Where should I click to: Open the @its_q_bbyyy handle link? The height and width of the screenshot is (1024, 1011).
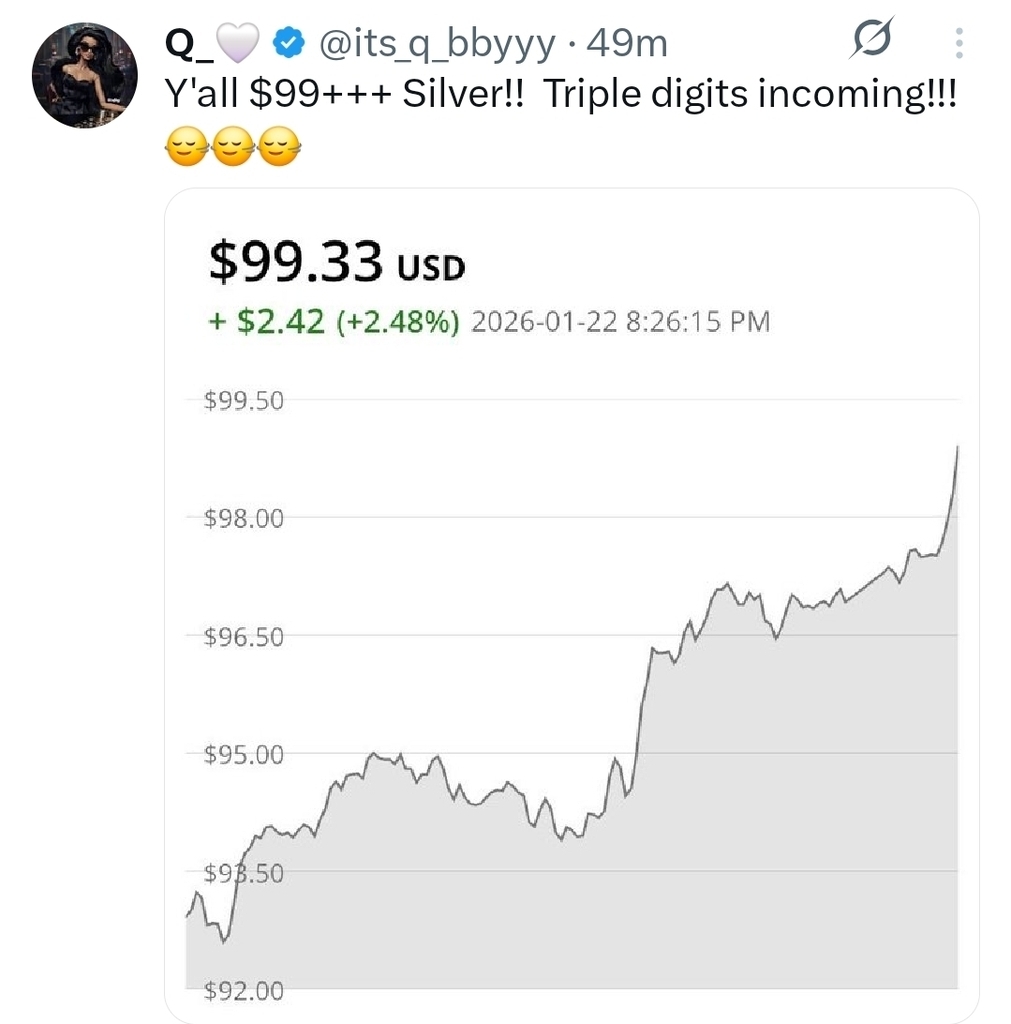pos(438,43)
